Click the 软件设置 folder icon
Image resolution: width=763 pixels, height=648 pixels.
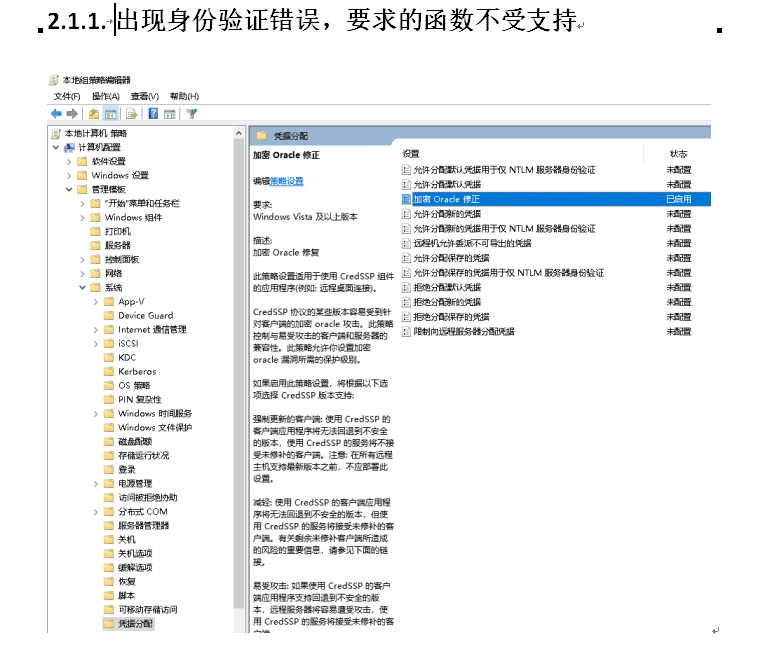82,161
